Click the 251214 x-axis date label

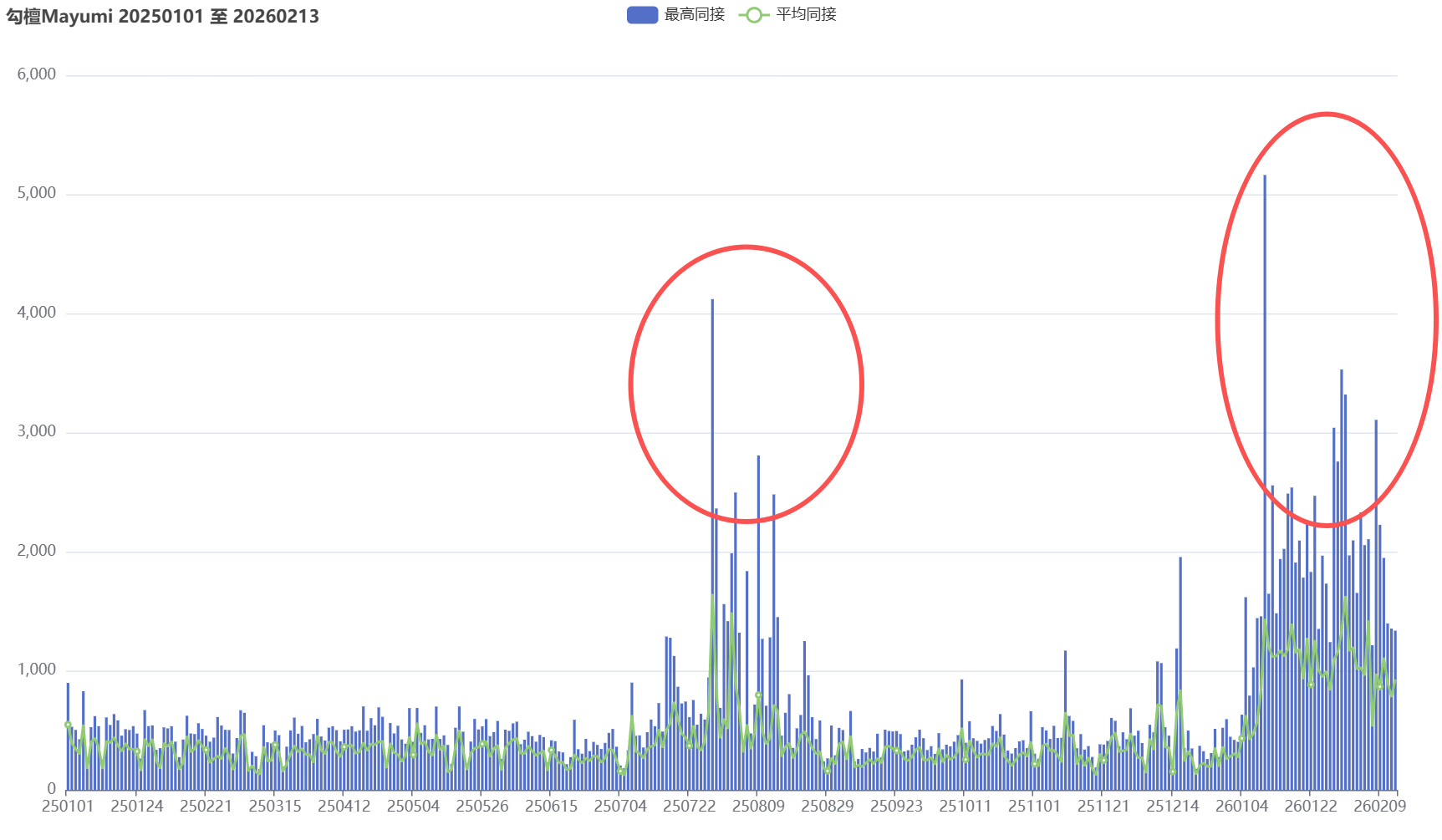[x=1172, y=807]
